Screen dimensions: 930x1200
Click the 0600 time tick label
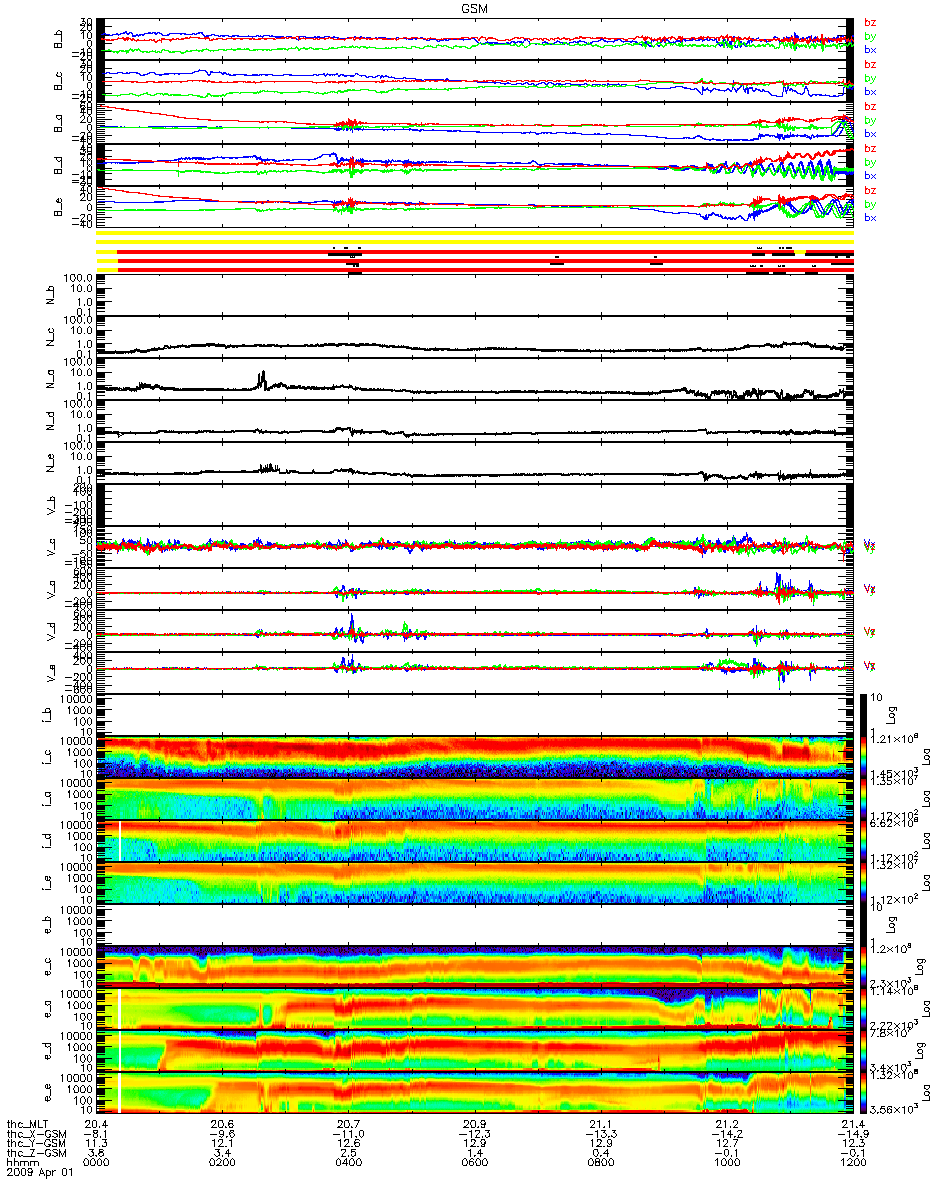tap(474, 1163)
